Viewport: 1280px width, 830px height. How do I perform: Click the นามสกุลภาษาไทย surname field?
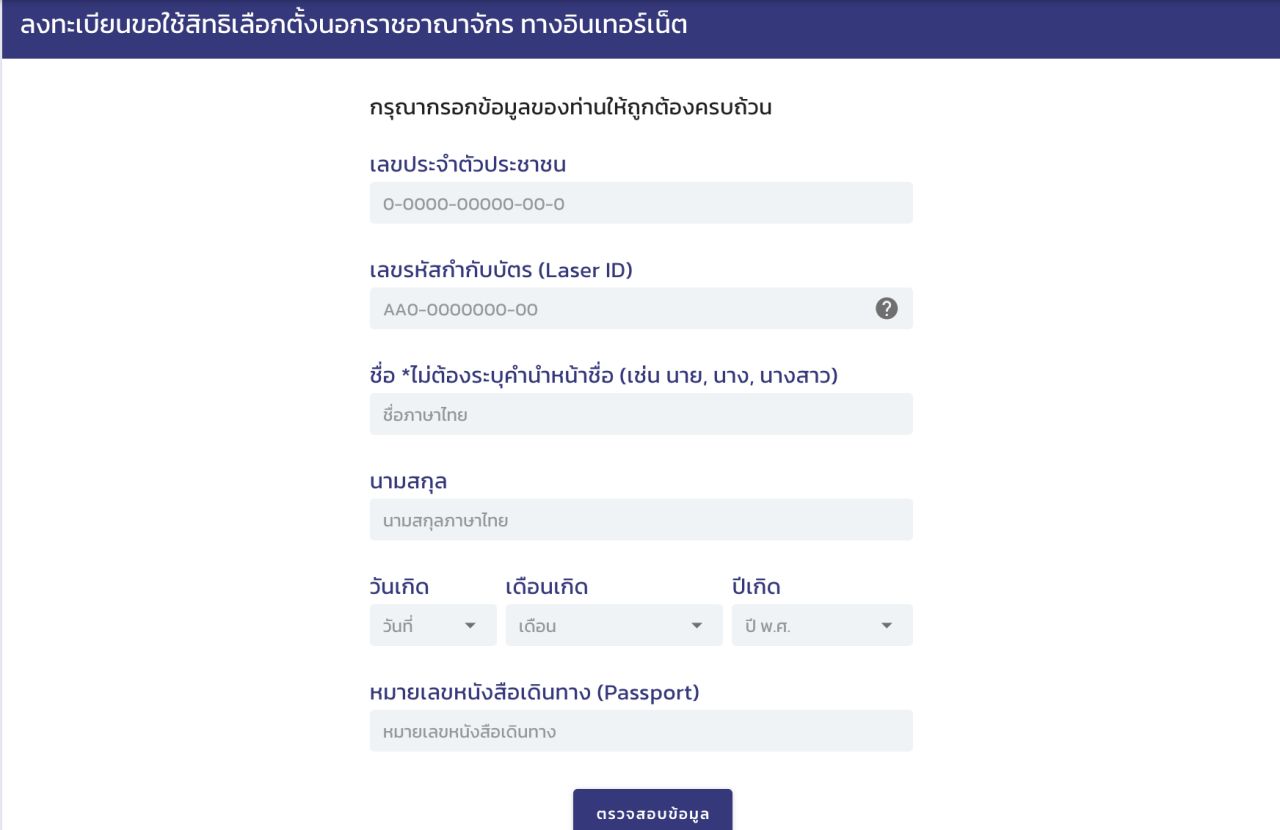pyautogui.click(x=641, y=520)
